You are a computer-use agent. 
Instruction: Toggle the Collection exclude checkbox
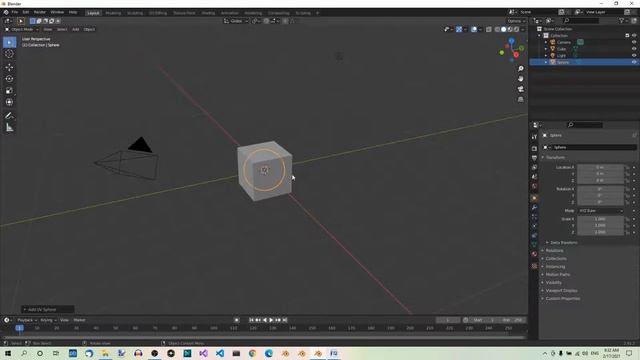627,36
